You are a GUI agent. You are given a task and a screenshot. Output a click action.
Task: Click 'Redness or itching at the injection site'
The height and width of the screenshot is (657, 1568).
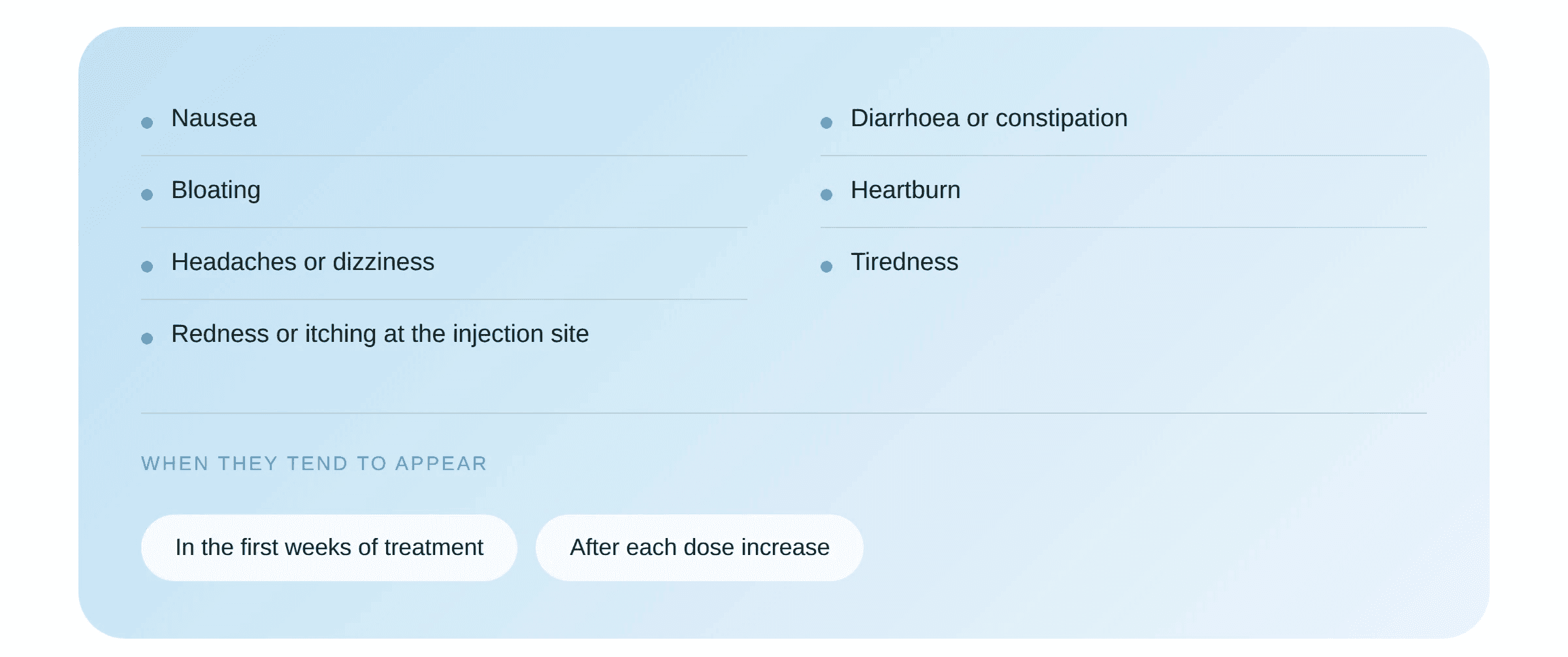(x=380, y=334)
